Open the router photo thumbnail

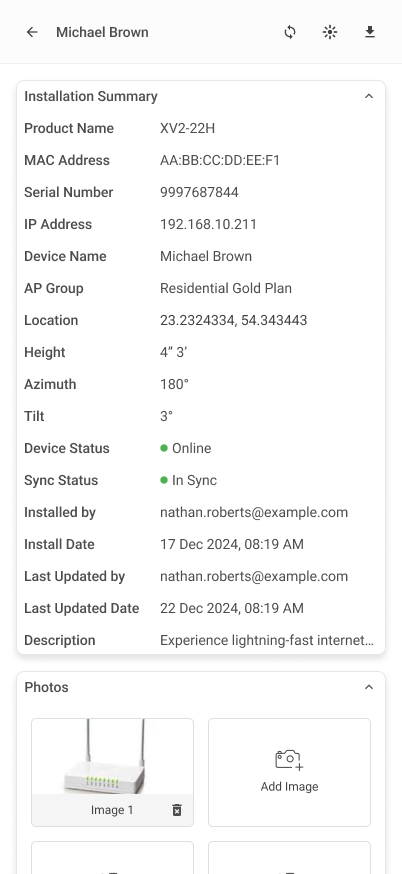(x=113, y=756)
